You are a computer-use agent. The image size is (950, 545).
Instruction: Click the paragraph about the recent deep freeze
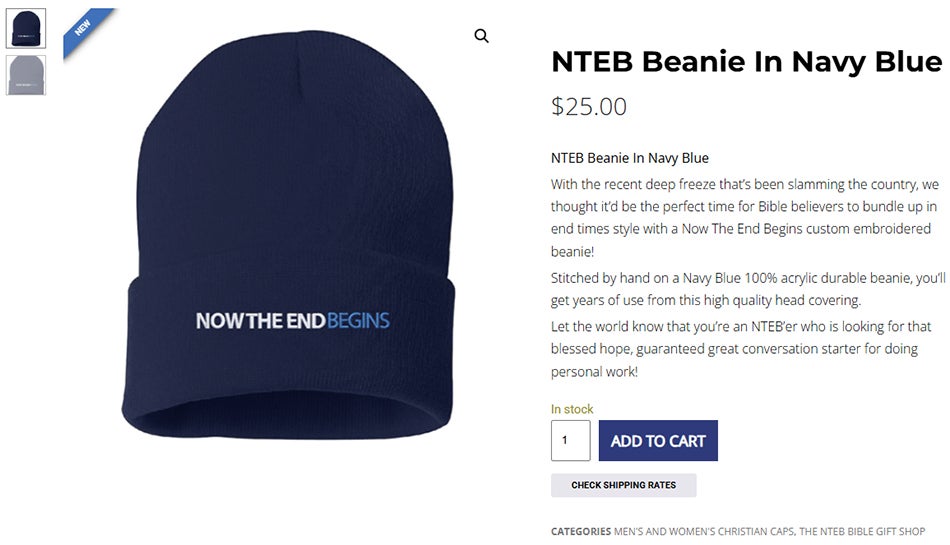[745, 218]
